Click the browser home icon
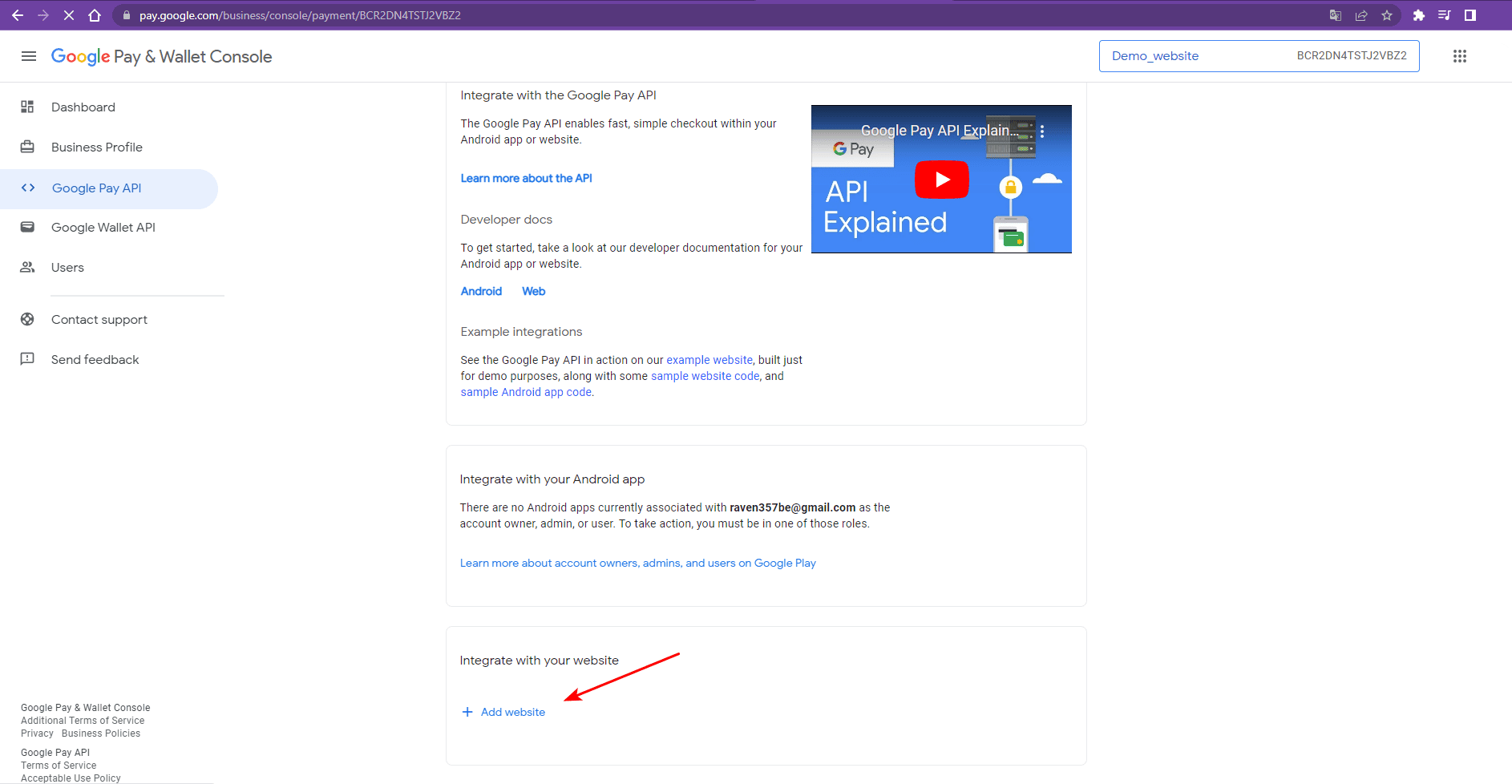 (x=95, y=15)
